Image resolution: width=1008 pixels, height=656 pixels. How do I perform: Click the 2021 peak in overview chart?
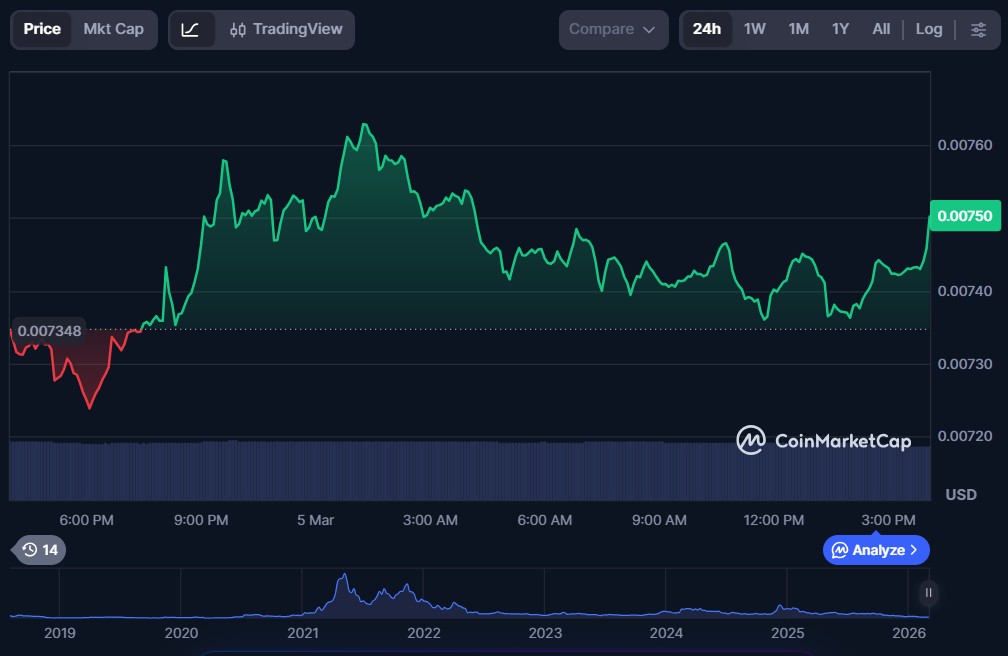tap(344, 578)
